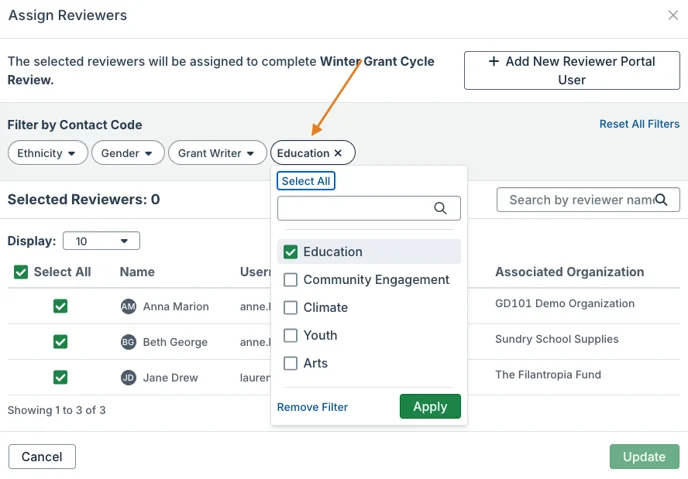Click Beth George's BG avatar

point(128,342)
